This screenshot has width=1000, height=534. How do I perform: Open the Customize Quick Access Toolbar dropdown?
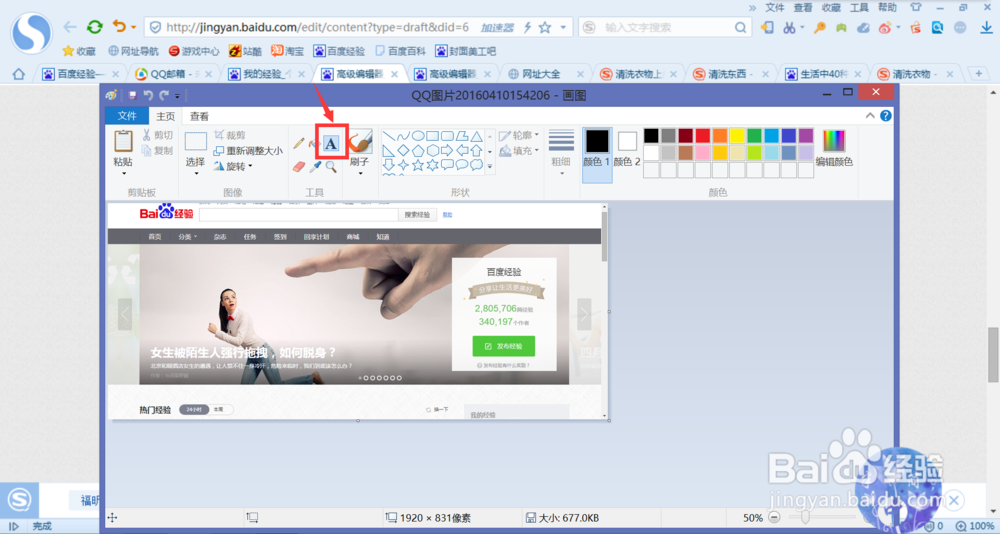177,96
